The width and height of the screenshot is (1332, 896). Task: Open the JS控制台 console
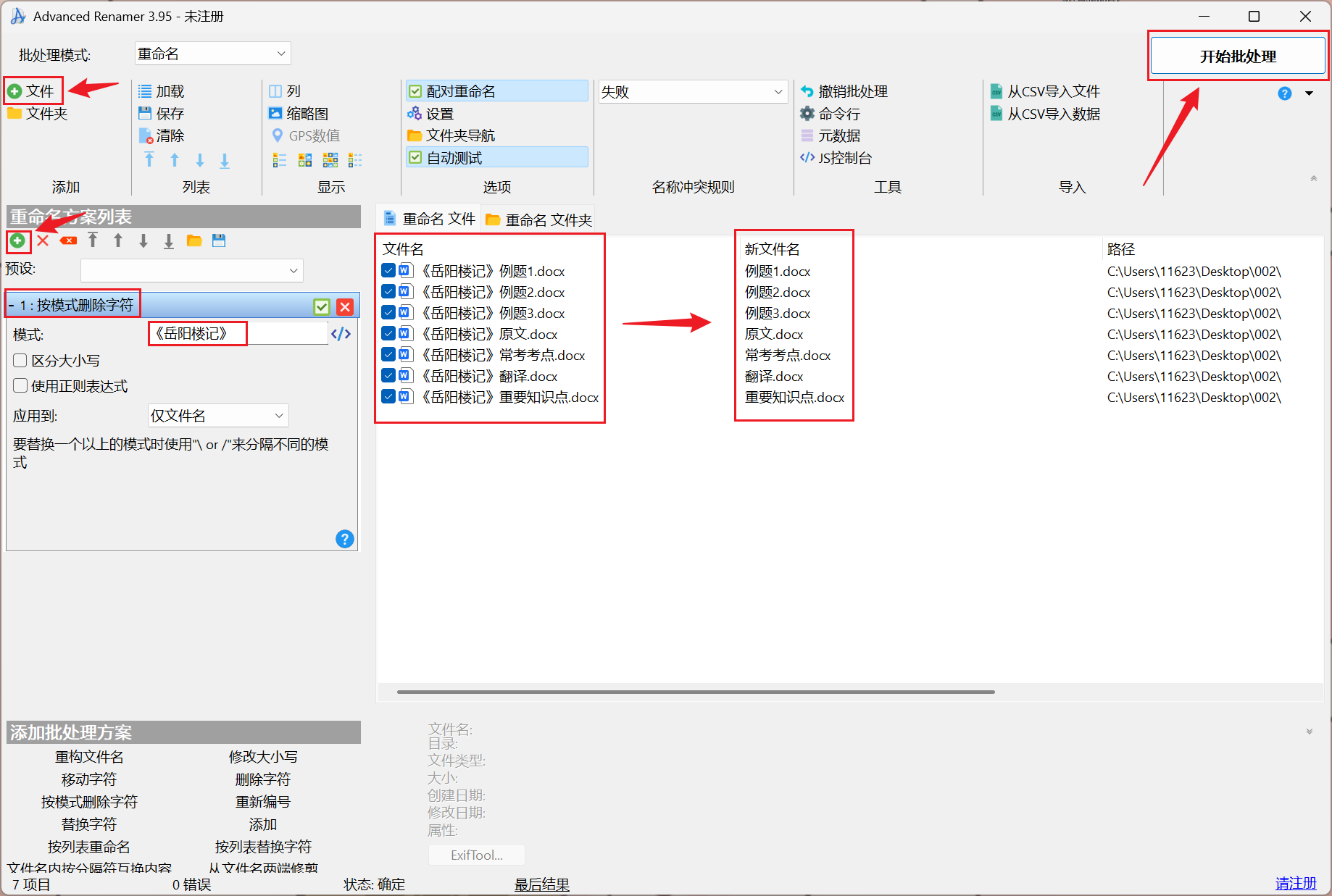(836, 158)
